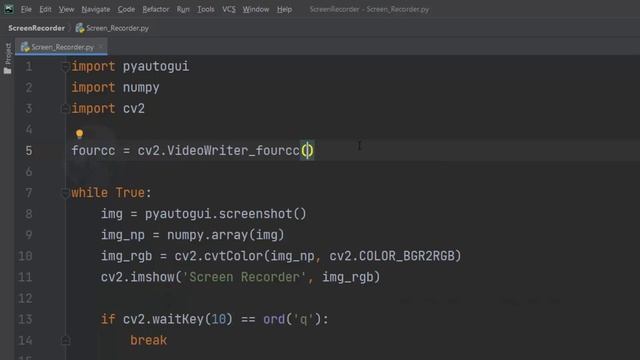Click 'break' keyword on line 14
Image resolution: width=640 pixels, height=360 pixels.
point(149,340)
